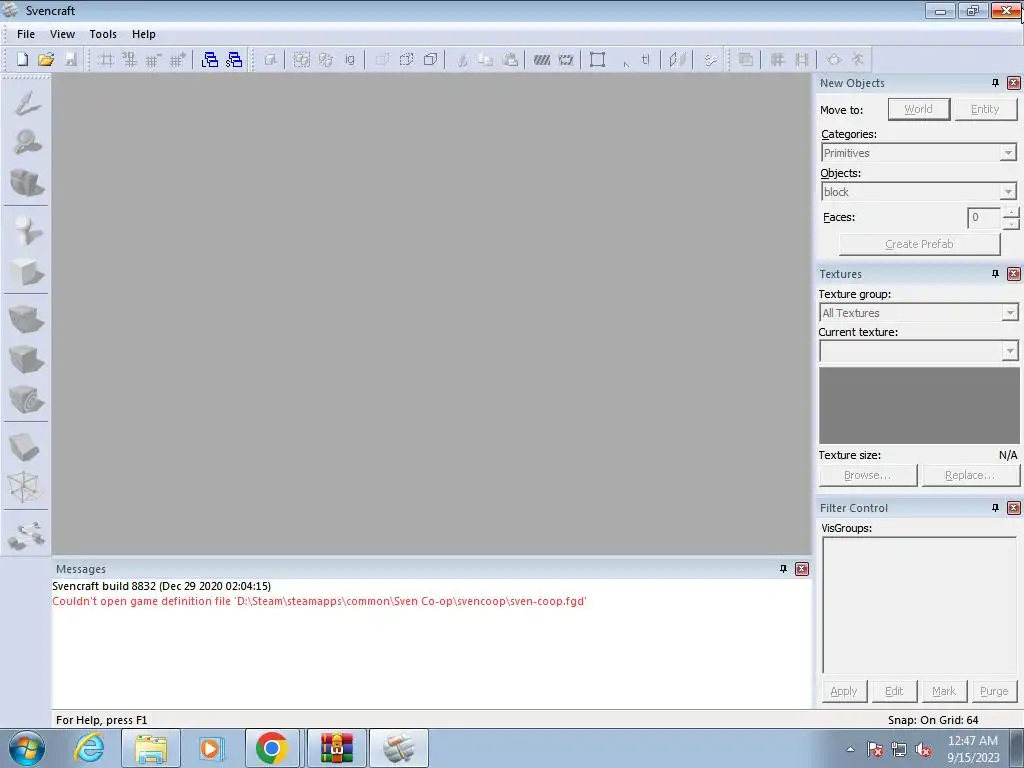
Task: Close the Filter Control panel
Action: 1014,508
